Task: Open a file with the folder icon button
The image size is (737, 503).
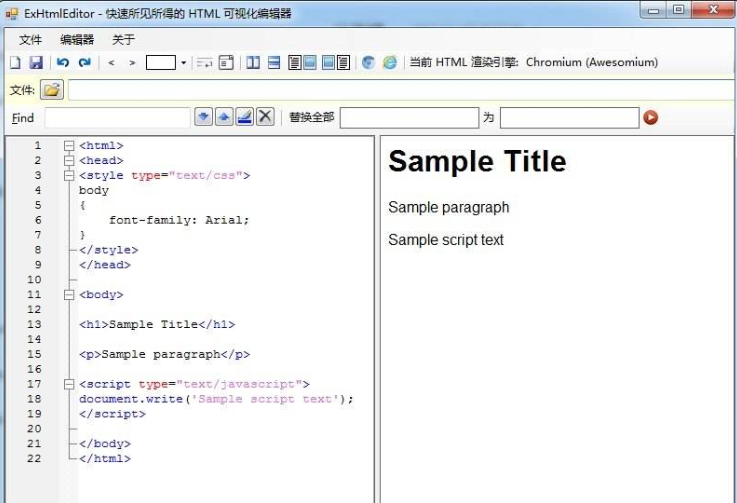Action: coord(52,89)
